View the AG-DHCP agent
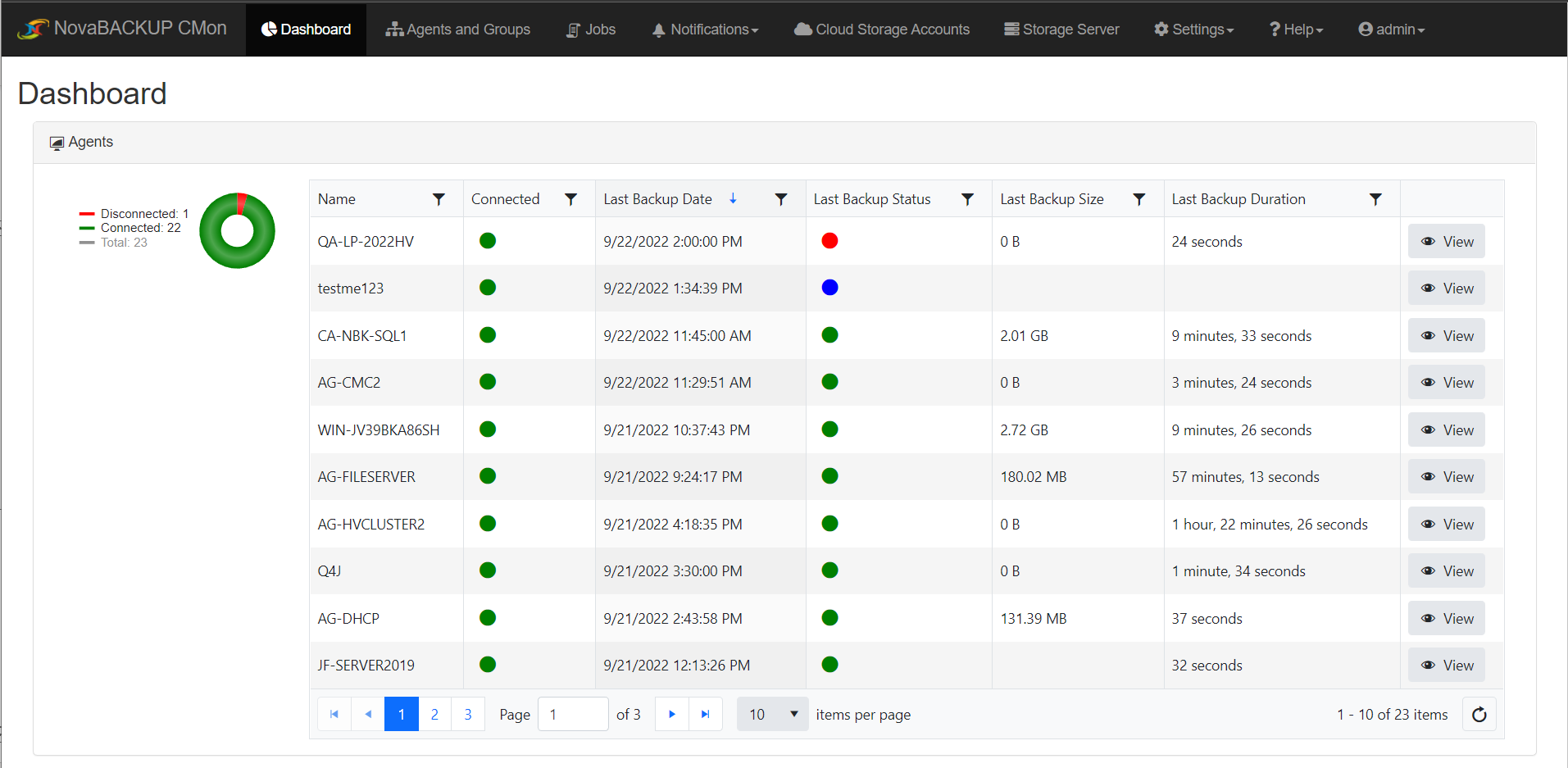This screenshot has width=1568, height=768. pos(1447,618)
